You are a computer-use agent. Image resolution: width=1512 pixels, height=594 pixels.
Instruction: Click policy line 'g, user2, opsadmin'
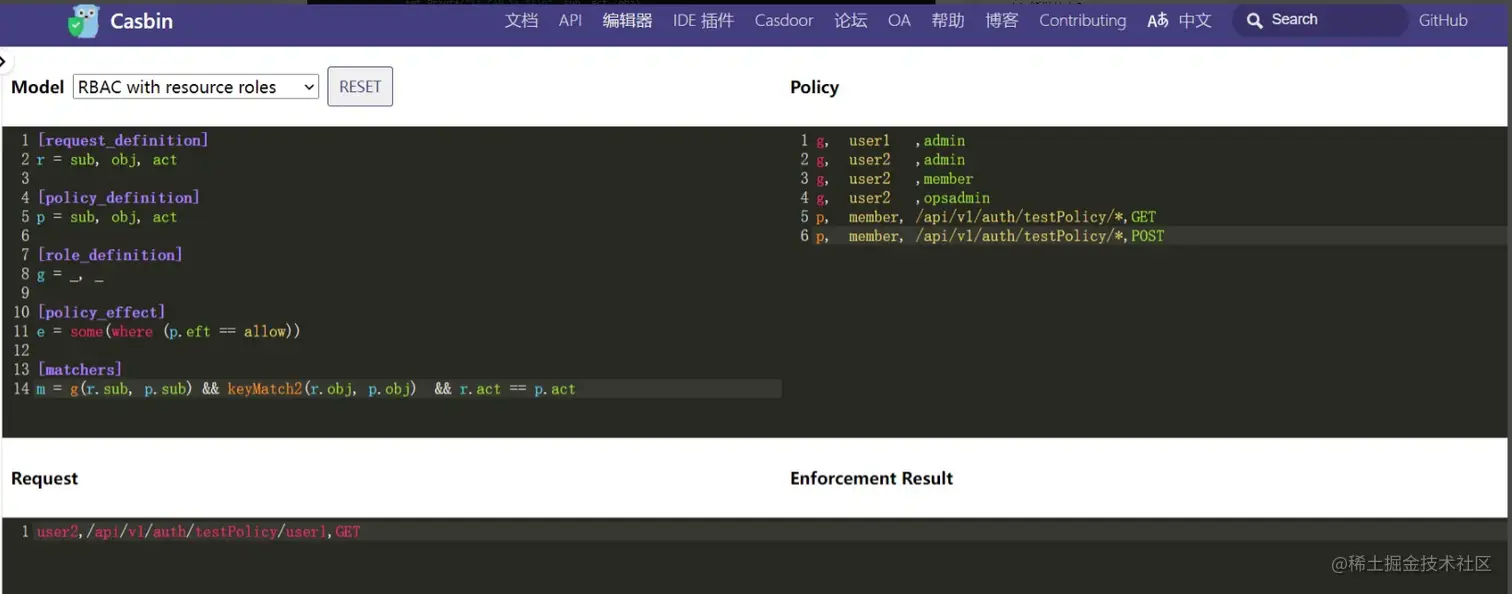[903, 198]
